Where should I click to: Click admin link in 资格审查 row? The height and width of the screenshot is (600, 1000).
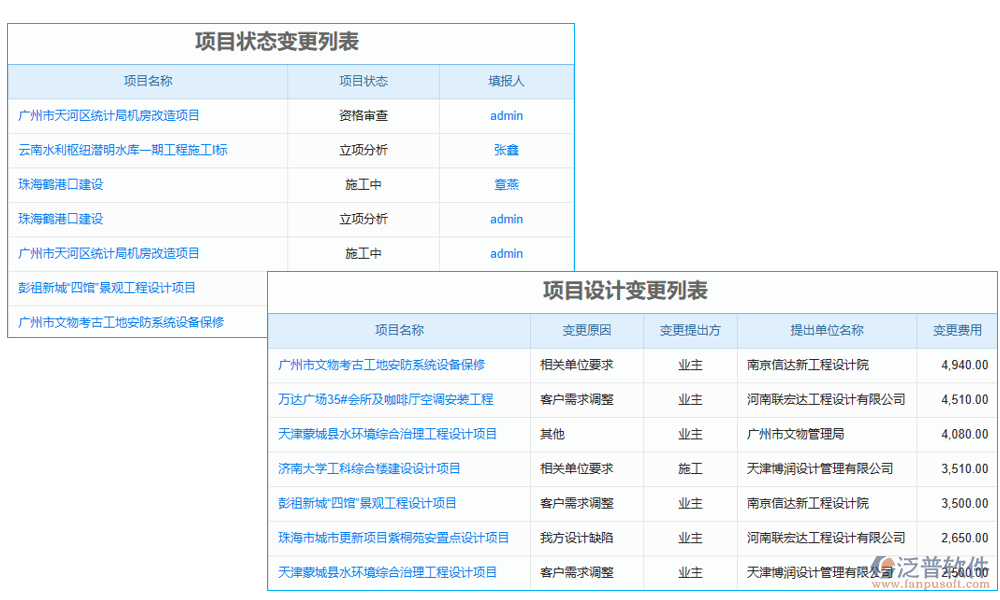506,115
